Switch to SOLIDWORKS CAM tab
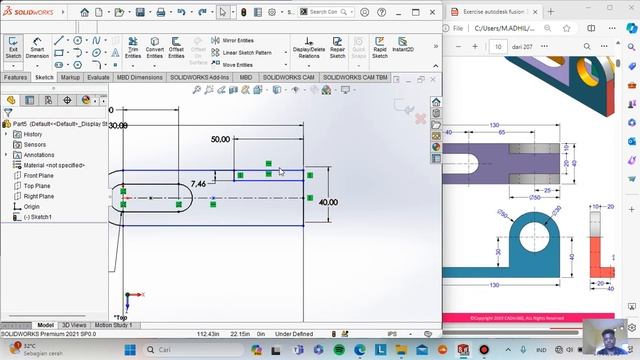640x360 pixels. coord(289,77)
